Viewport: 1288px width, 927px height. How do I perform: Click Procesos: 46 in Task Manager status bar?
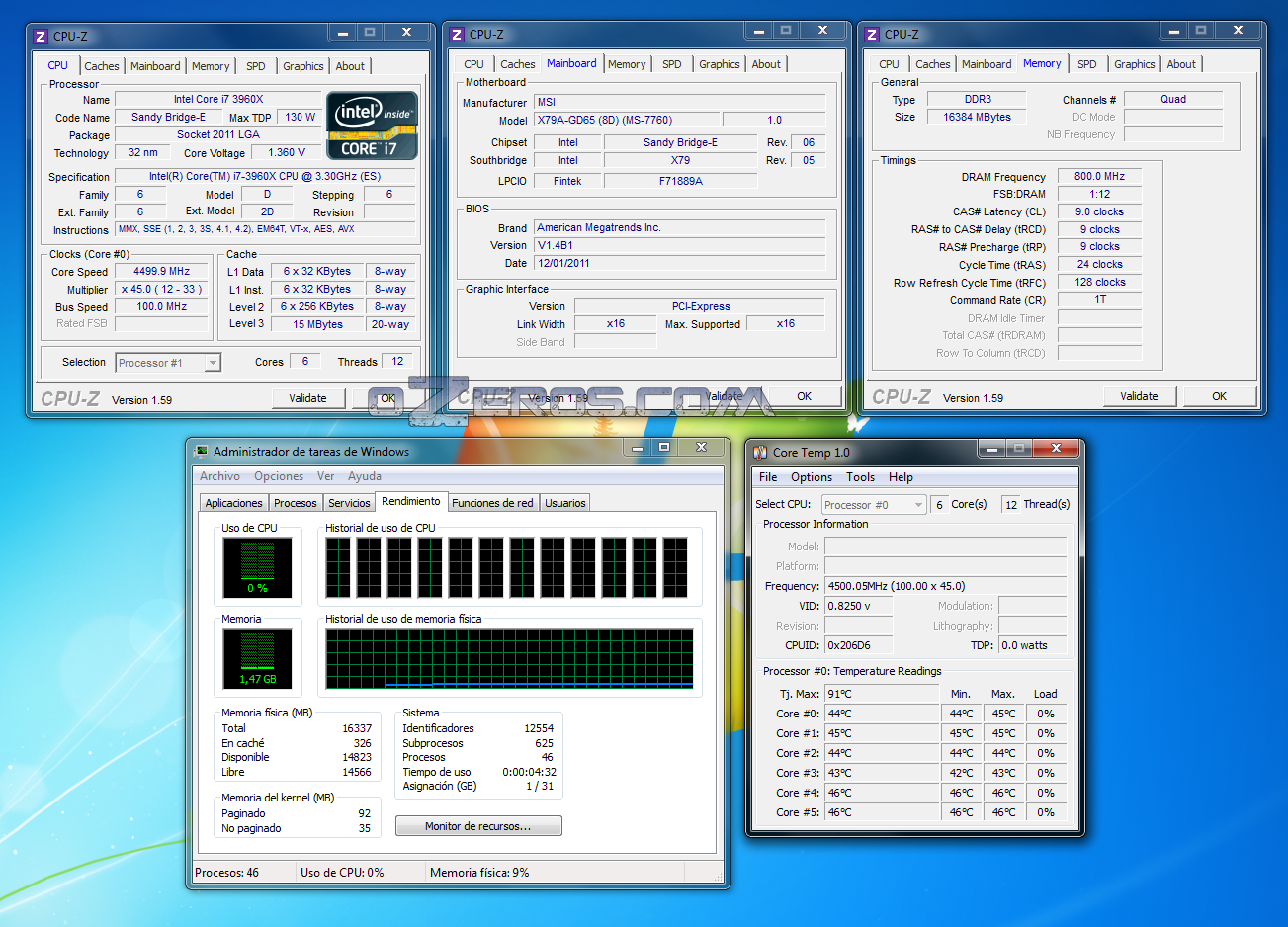coord(227,873)
